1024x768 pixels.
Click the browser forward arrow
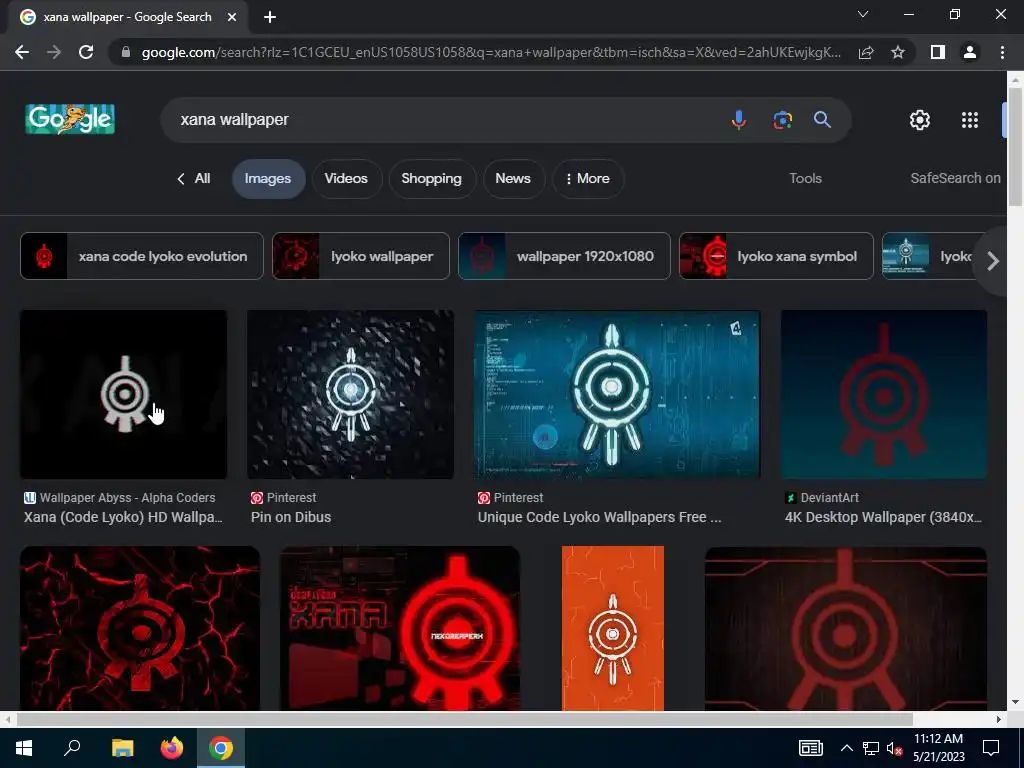coord(54,52)
